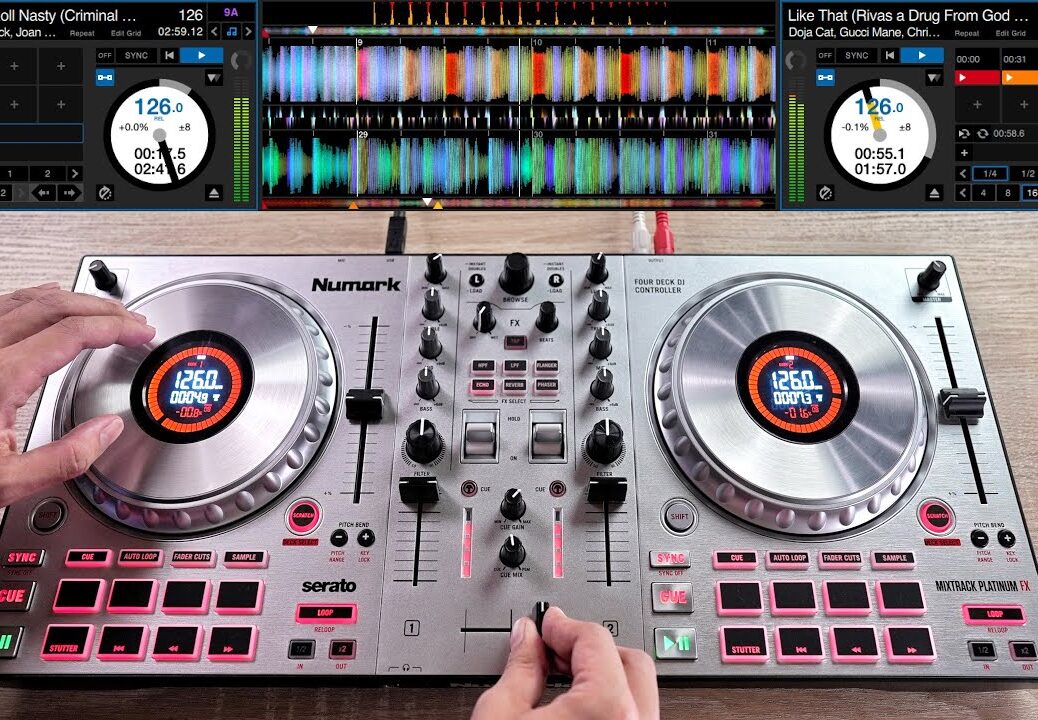Open double-triangle dropdown on Serato left deck
1038x720 pixels.
[x=214, y=78]
